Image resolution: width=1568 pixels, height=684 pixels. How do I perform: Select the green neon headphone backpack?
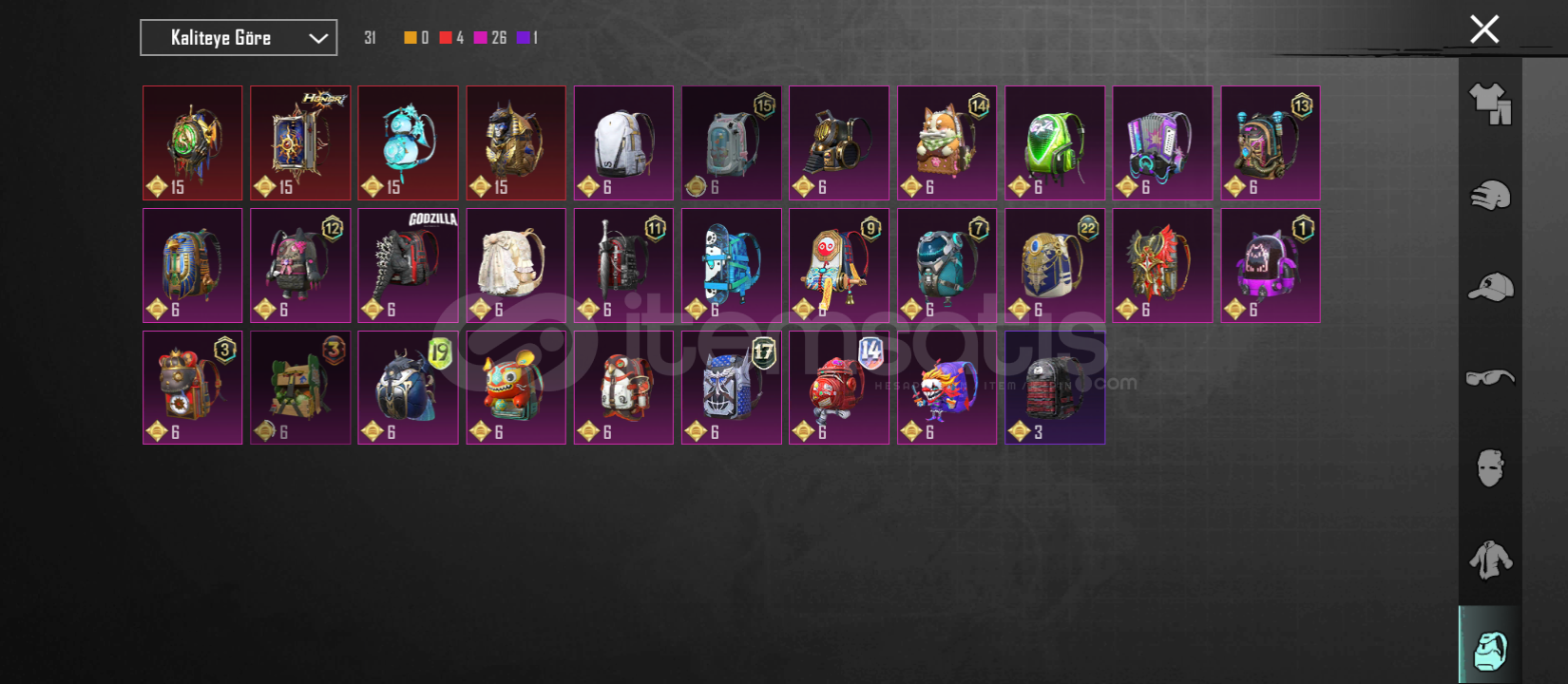[1055, 143]
